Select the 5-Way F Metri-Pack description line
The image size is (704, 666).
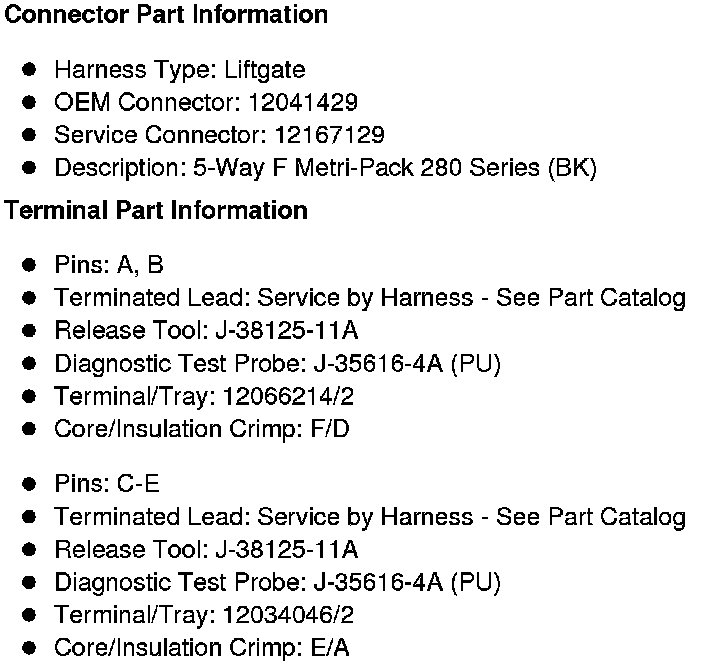coord(325,168)
